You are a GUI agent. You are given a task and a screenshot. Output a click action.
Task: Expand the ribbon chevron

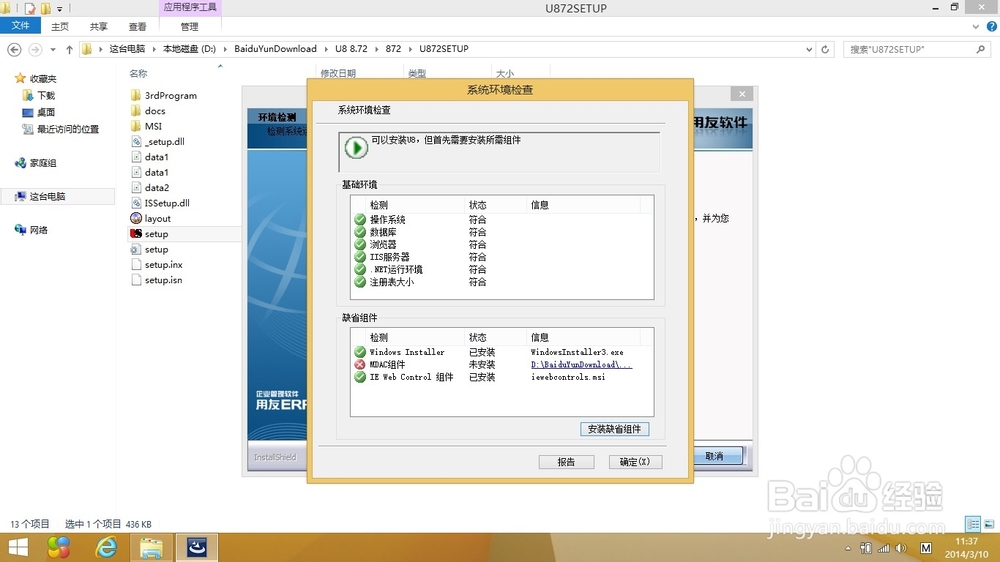(x=976, y=26)
